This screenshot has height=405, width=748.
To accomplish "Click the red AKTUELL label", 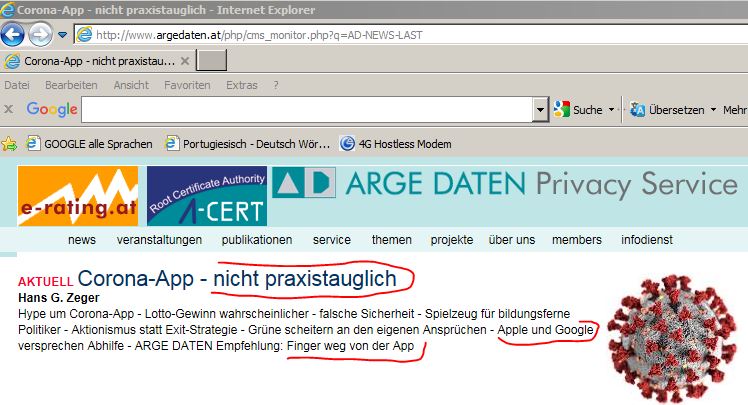I will (x=46, y=281).
